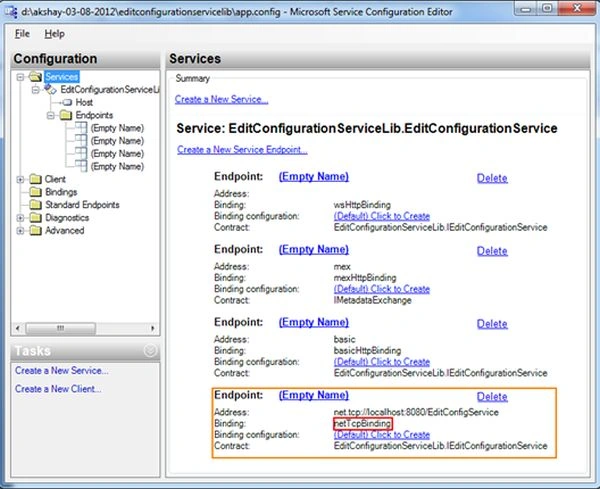This screenshot has height=489, width=600.
Task: Click Create a New Service Endpoint link
Action: [242, 150]
